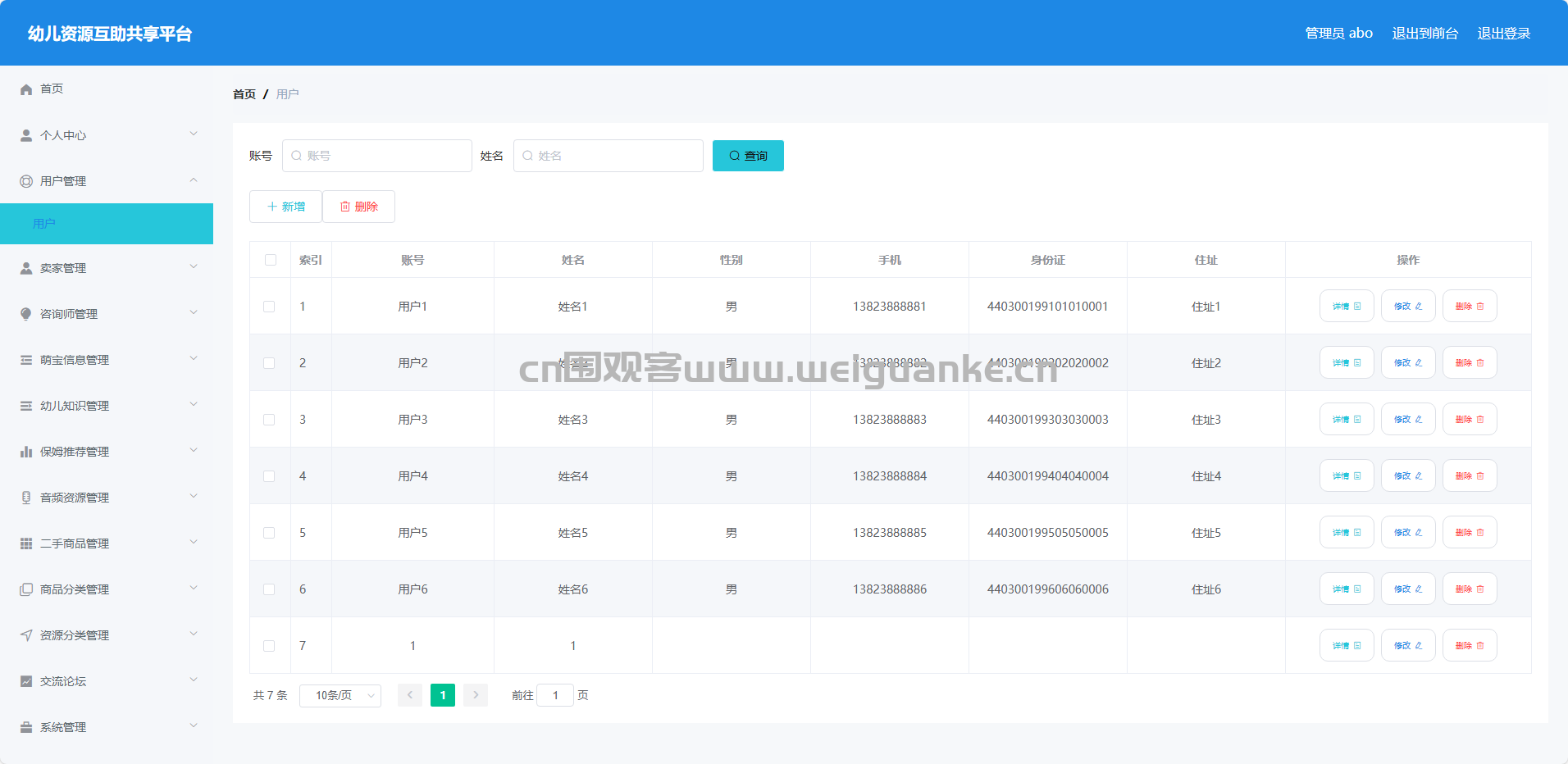
Task: Check the select-all checkbox in table header
Action: [x=270, y=260]
